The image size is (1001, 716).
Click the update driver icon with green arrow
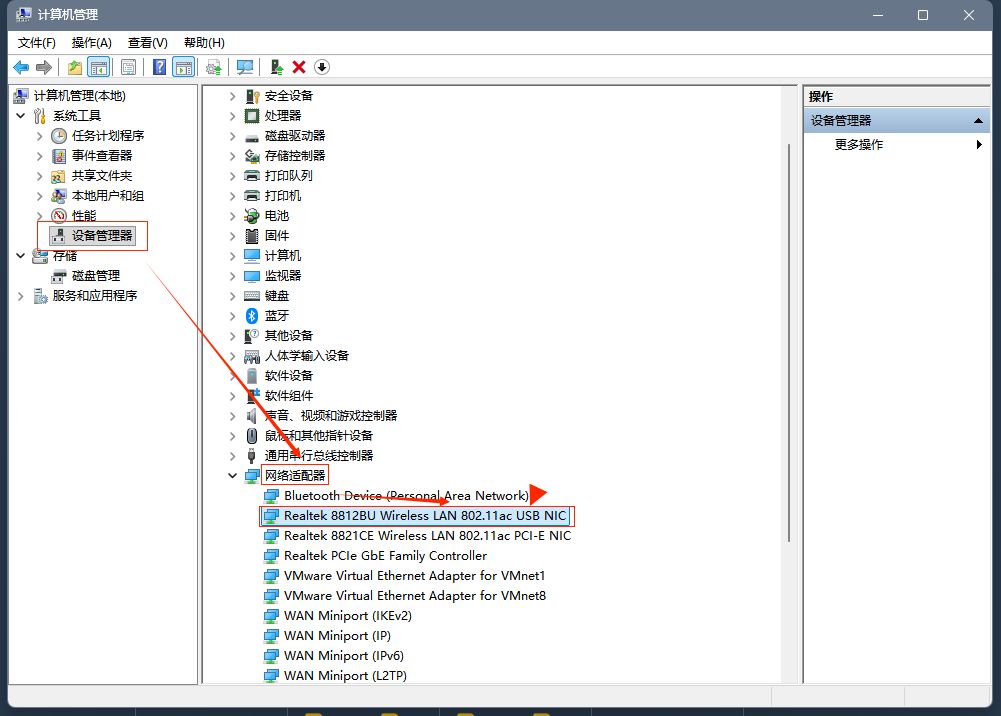click(277, 67)
